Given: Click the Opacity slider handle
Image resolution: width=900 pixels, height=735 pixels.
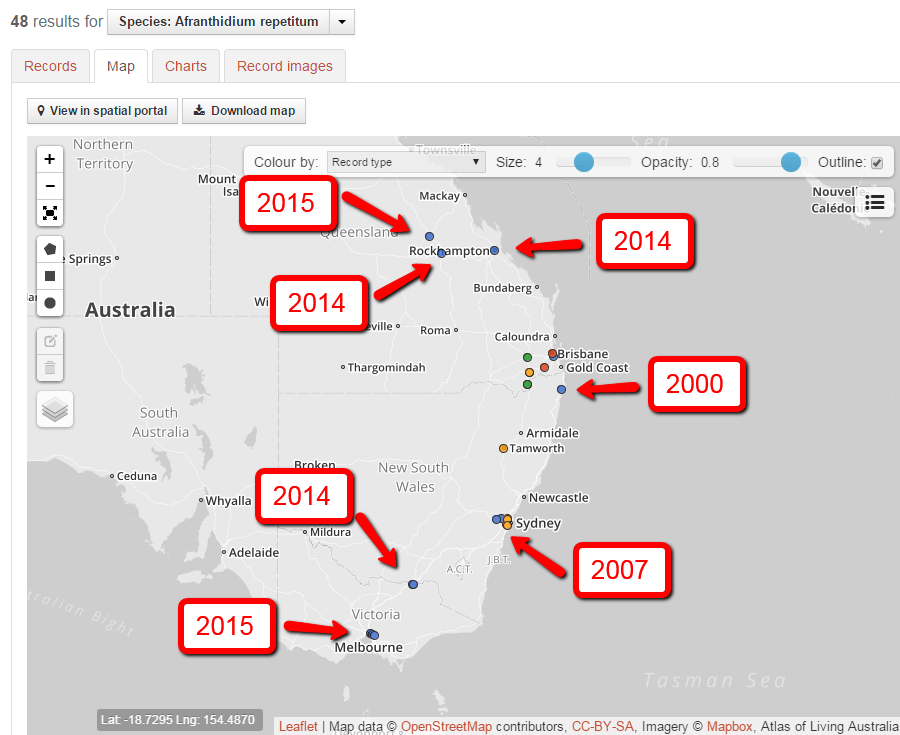Looking at the screenshot, I should (791, 162).
